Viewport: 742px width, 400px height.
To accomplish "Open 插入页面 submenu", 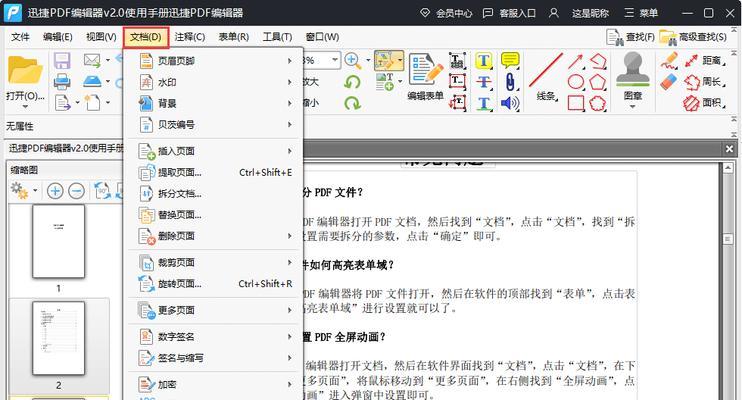I will pyautogui.click(x=213, y=151).
